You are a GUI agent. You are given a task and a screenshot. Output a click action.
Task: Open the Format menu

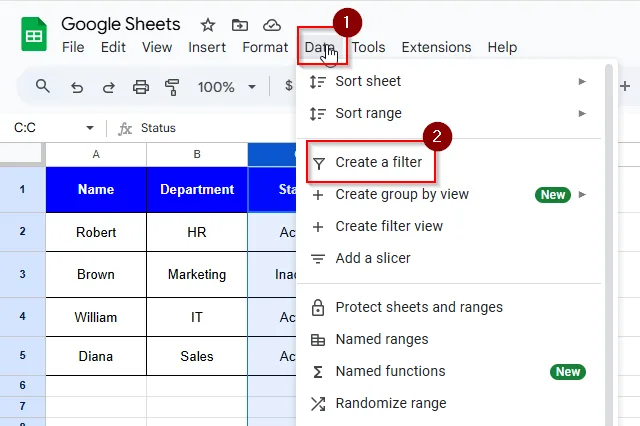point(265,47)
